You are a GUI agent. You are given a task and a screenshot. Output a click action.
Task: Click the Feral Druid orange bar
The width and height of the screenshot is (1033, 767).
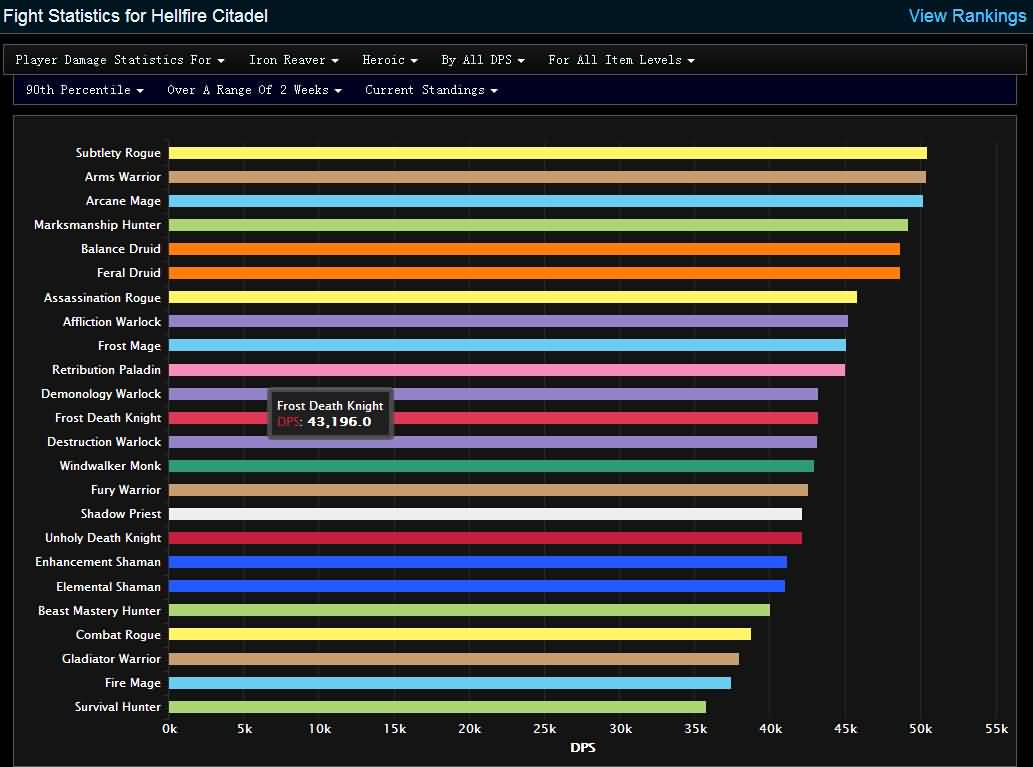pyautogui.click(x=534, y=273)
